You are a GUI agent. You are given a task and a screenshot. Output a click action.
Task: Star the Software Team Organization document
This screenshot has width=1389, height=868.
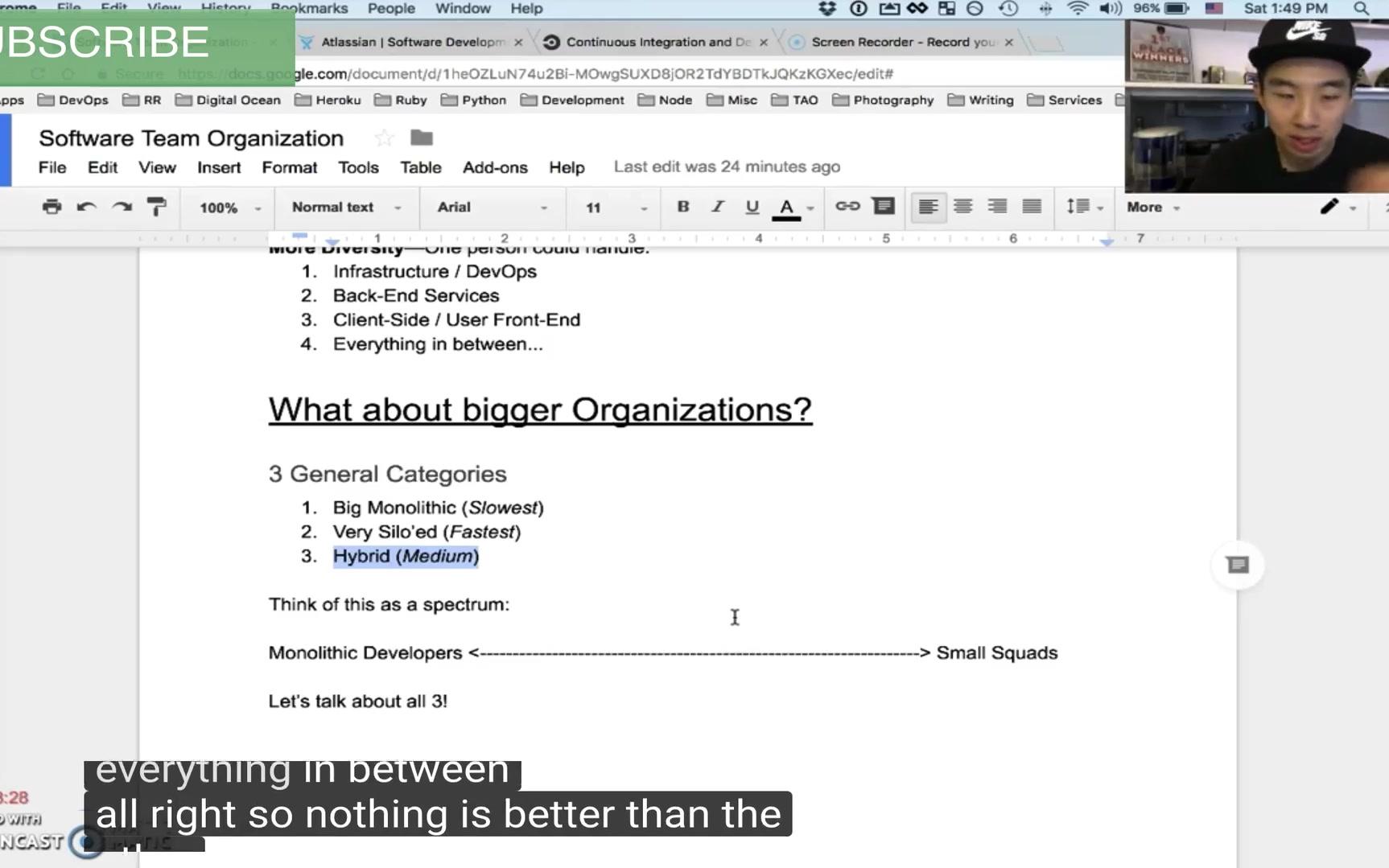pyautogui.click(x=384, y=138)
